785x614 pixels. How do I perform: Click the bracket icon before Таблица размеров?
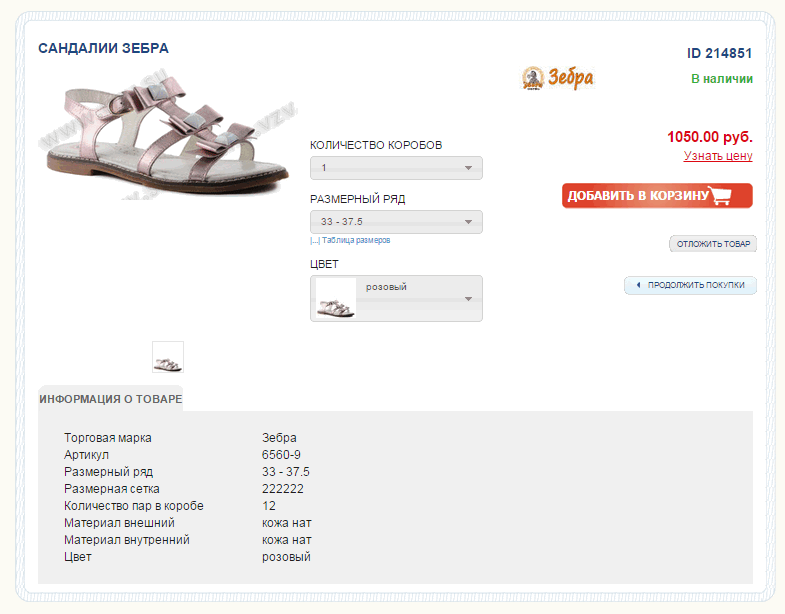click(315, 241)
